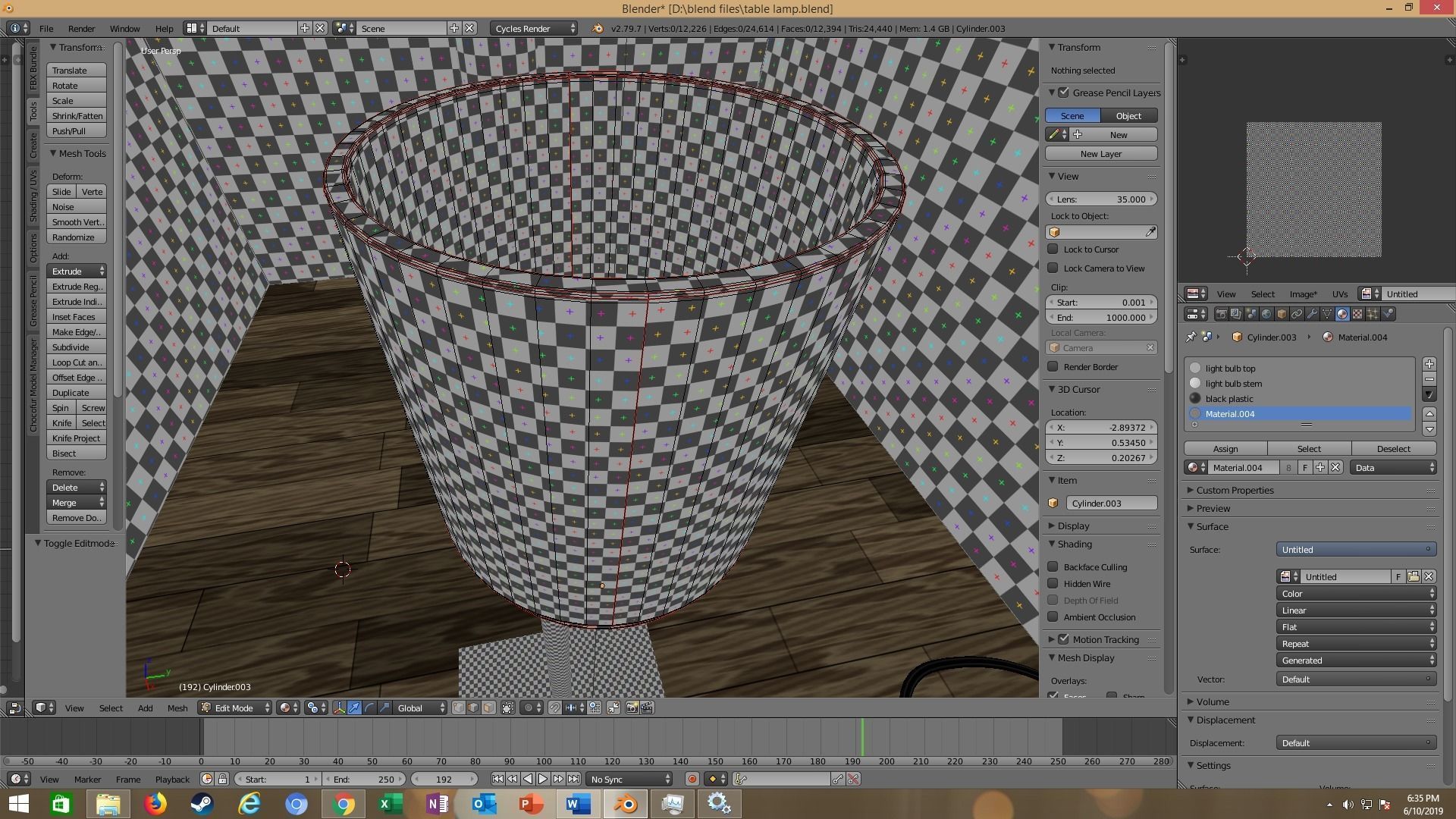Viewport: 1456px width, 819px height.
Task: Open the Linear interpolation dropdown
Action: [x=1356, y=610]
